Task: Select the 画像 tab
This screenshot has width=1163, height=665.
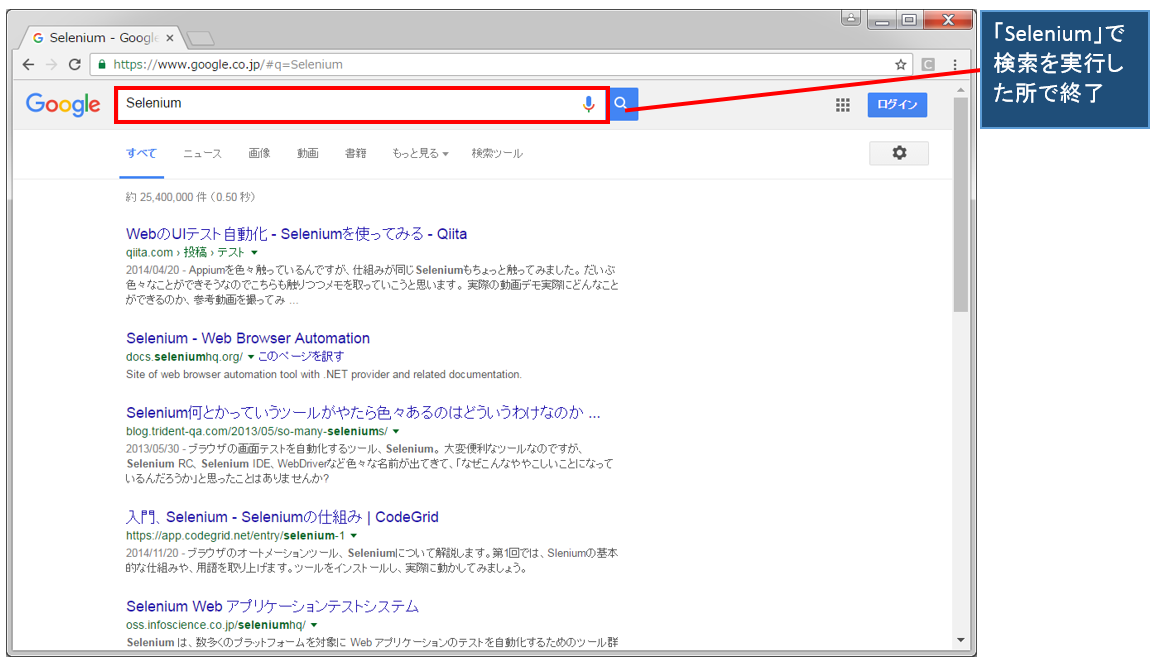Action: pyautogui.click(x=259, y=153)
